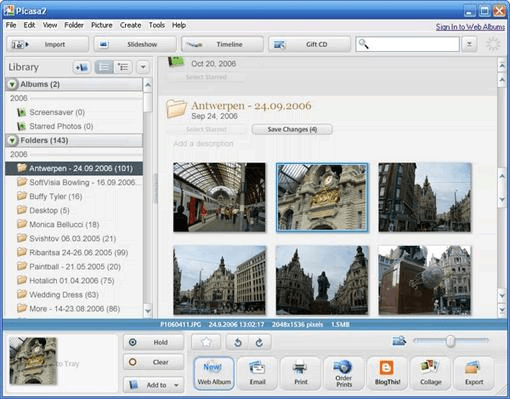Open the Create menu
510x399 pixels.
pos(130,25)
